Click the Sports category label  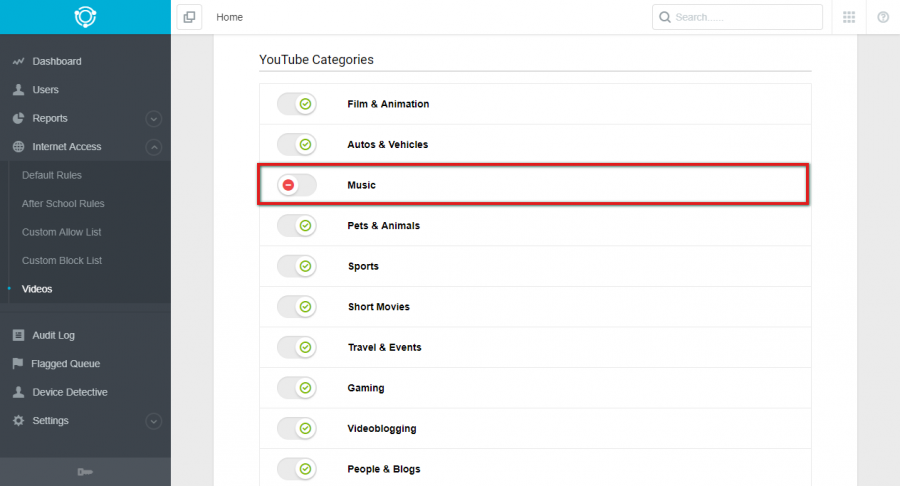[x=363, y=266]
